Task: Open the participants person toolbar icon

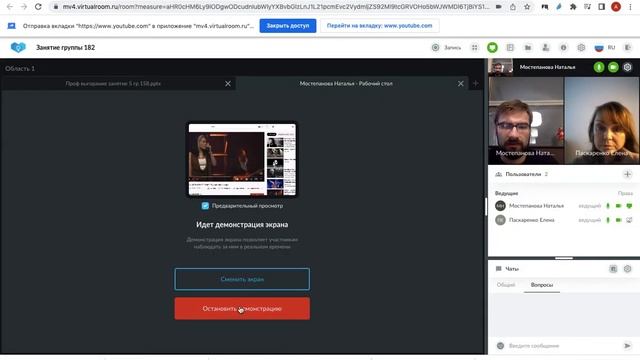Action: click(x=545, y=48)
